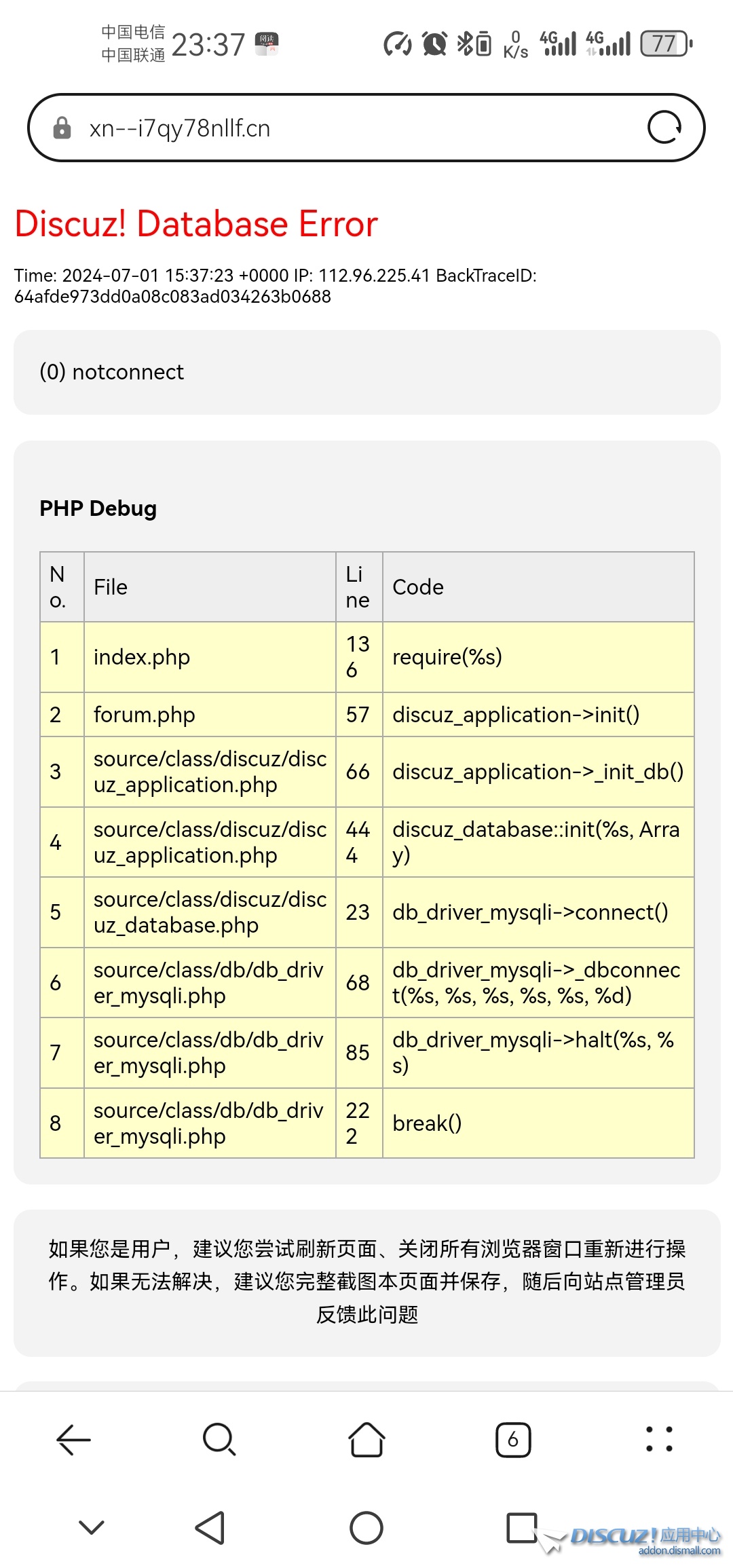Tap the 23:37 clock in status bar
The height and width of the screenshot is (1568, 733).
(208, 45)
